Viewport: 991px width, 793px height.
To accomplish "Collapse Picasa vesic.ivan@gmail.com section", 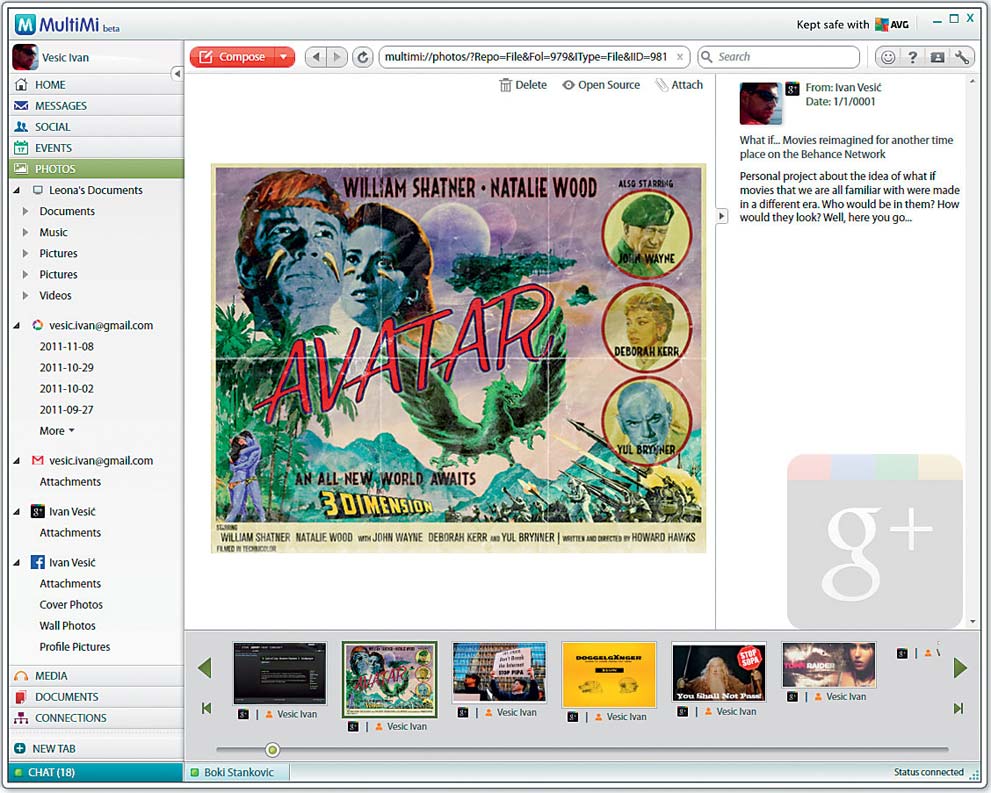I will [x=17, y=325].
